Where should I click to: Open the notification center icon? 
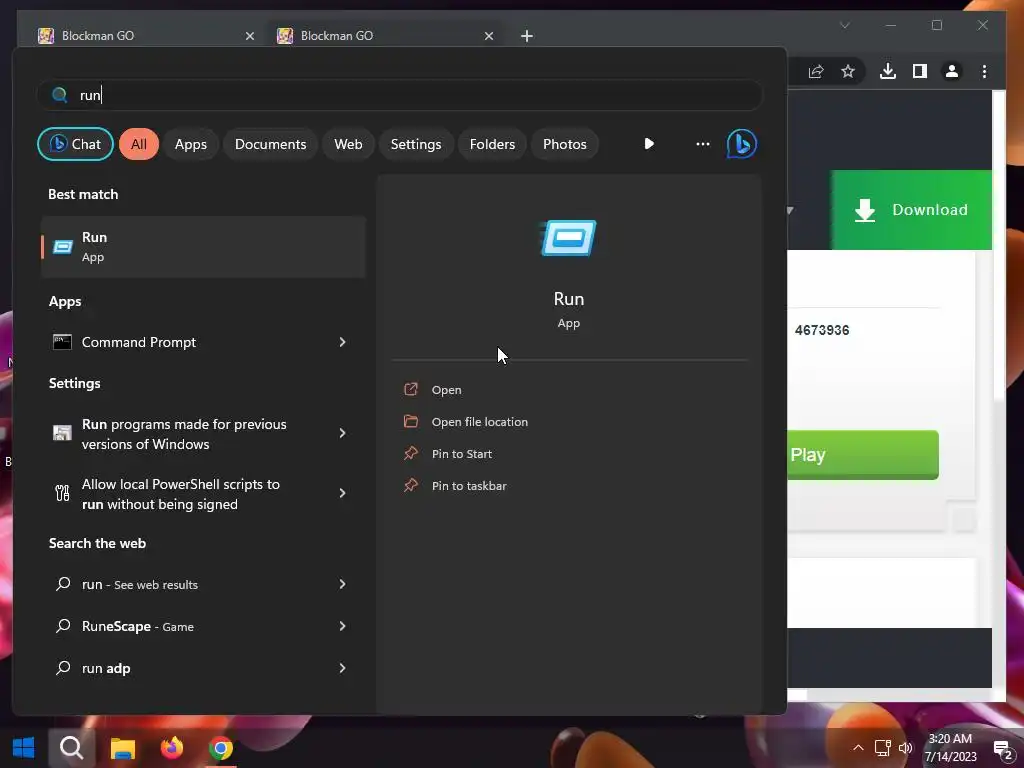(x=1003, y=749)
